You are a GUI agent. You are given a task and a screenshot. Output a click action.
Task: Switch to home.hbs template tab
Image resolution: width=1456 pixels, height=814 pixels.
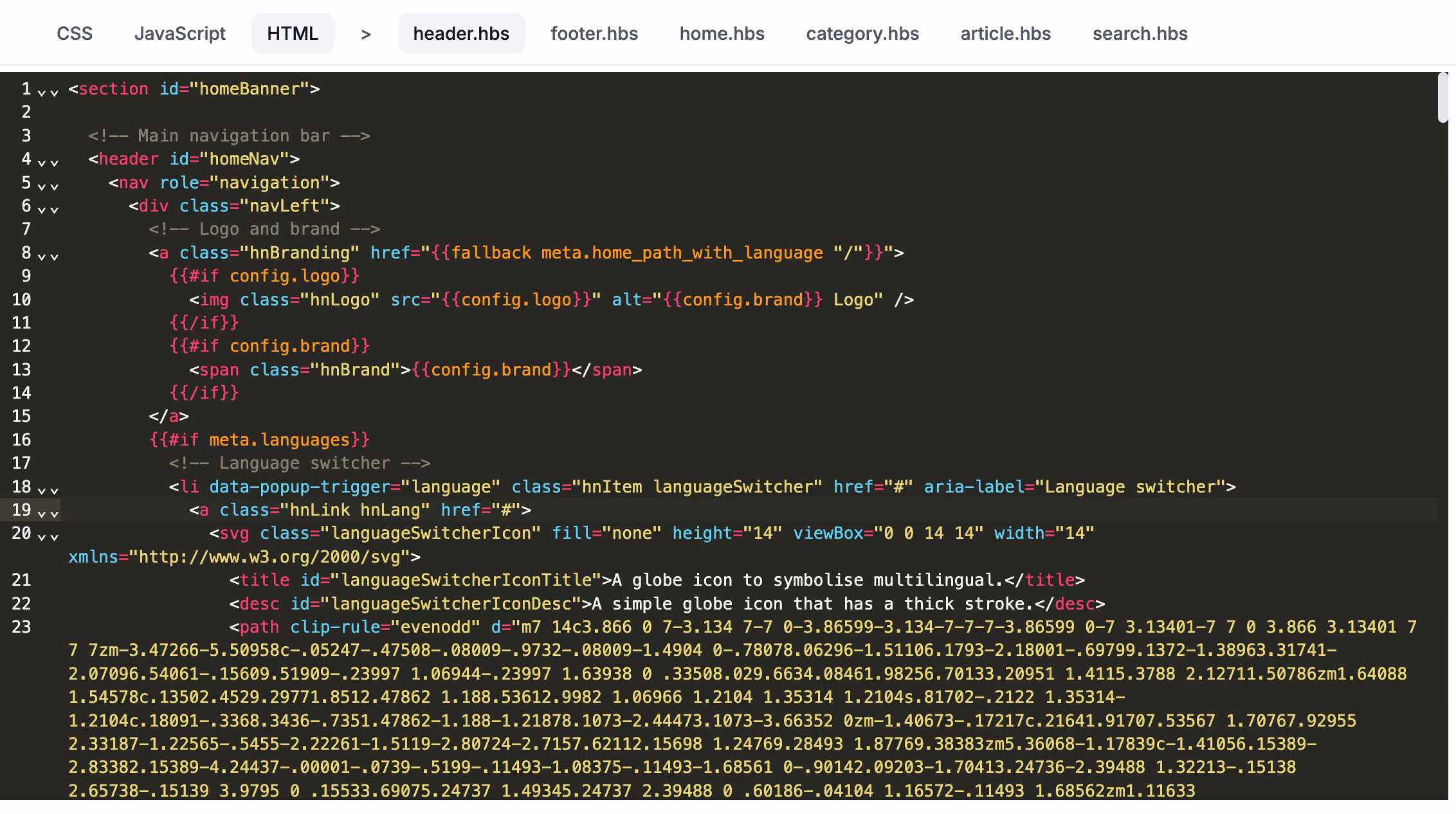[x=722, y=33]
